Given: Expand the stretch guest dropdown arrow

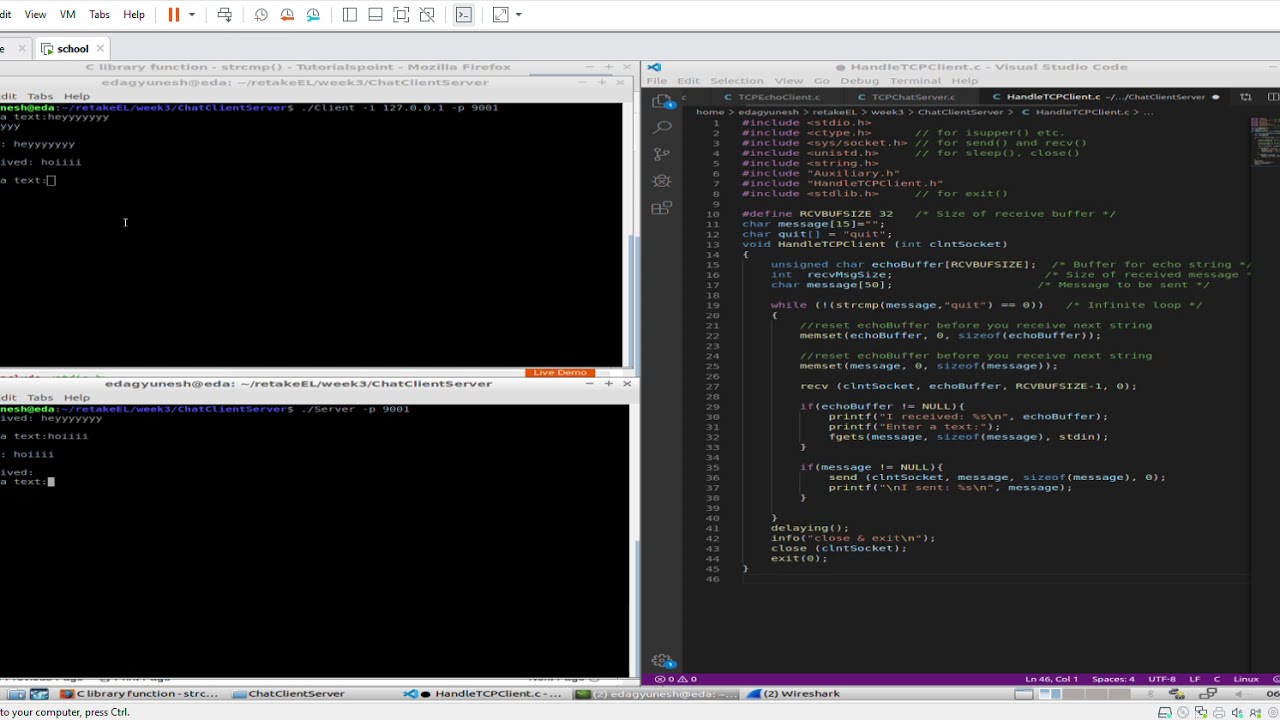Looking at the screenshot, I should pos(518,15).
